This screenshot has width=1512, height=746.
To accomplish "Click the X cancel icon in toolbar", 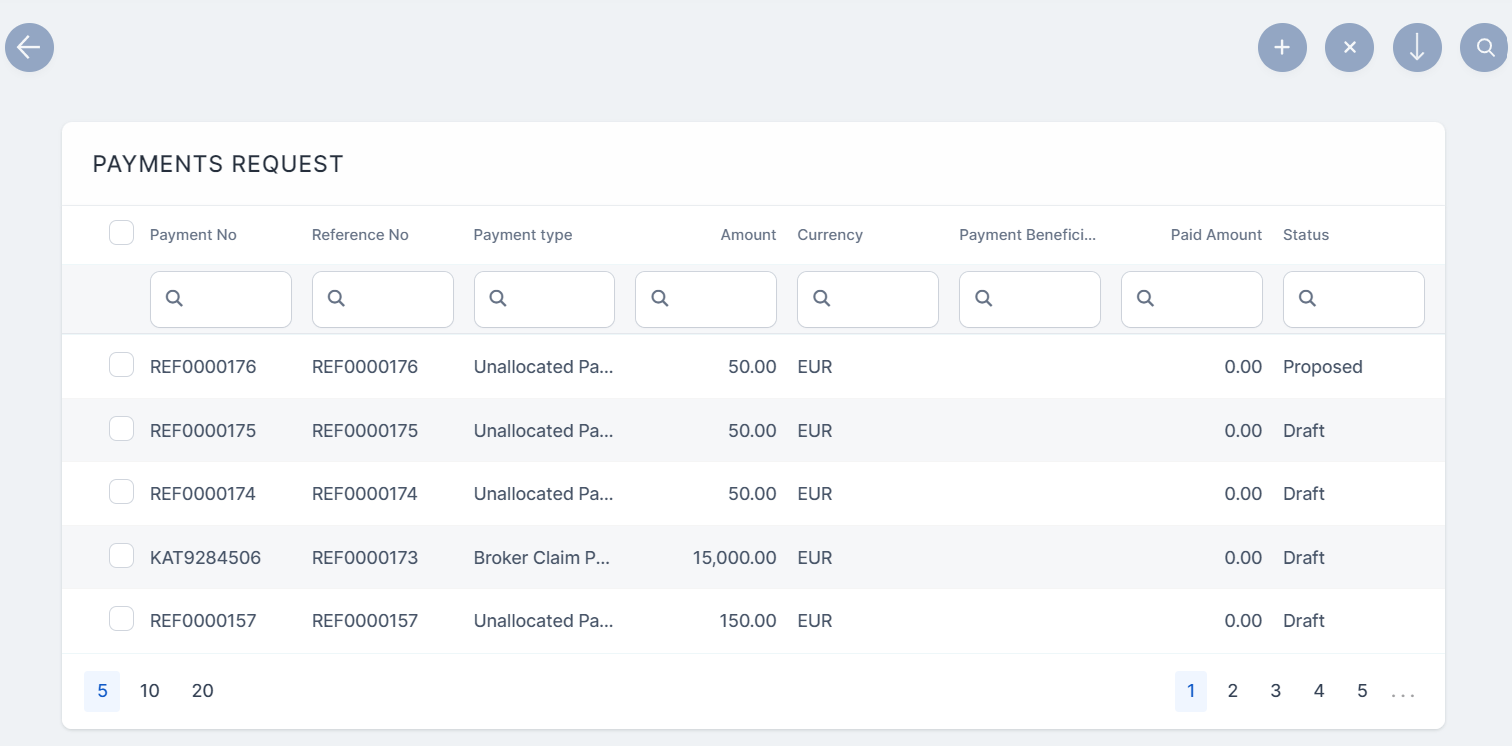I will (x=1349, y=48).
